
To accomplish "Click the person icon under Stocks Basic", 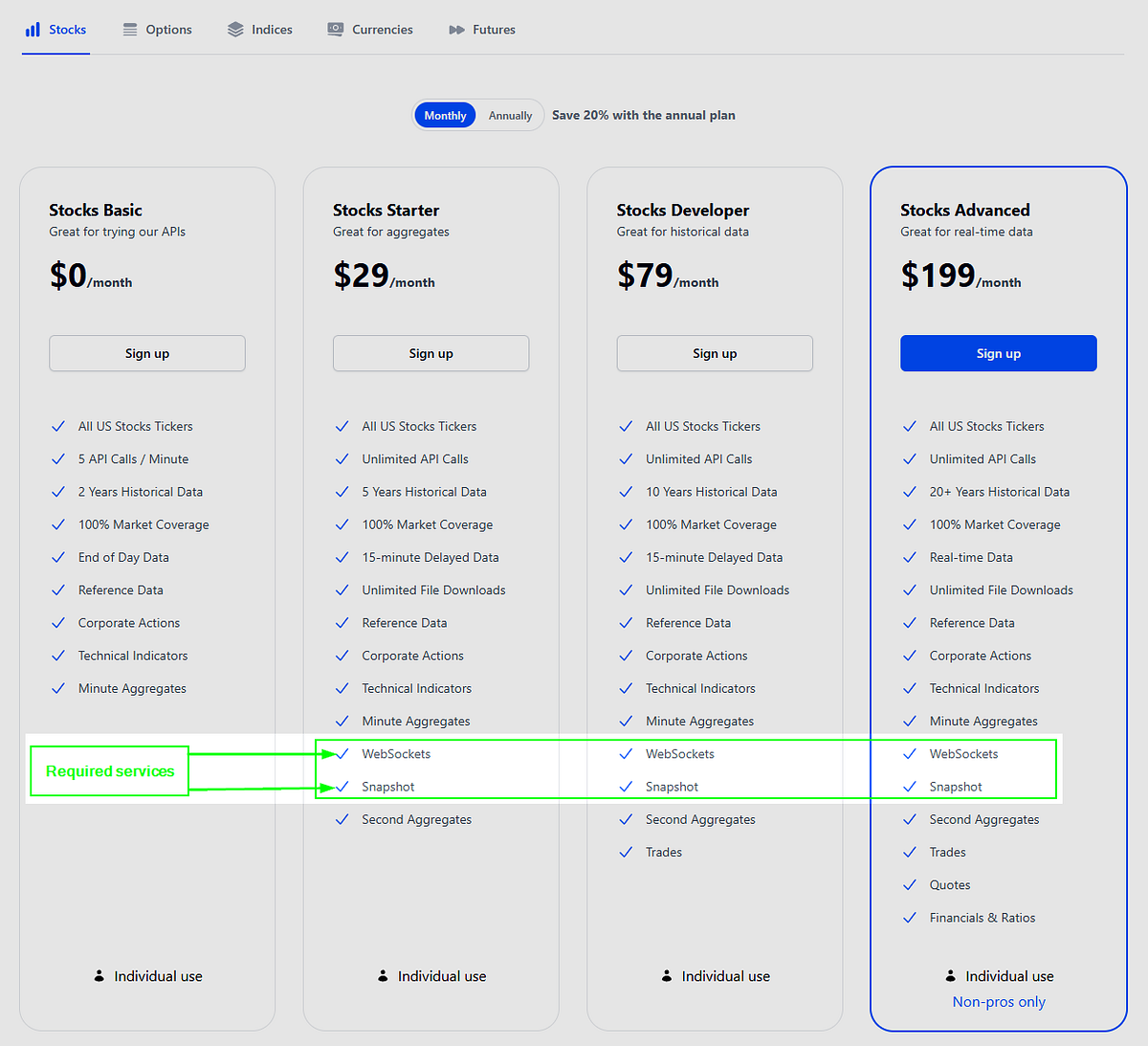I will (x=99, y=976).
